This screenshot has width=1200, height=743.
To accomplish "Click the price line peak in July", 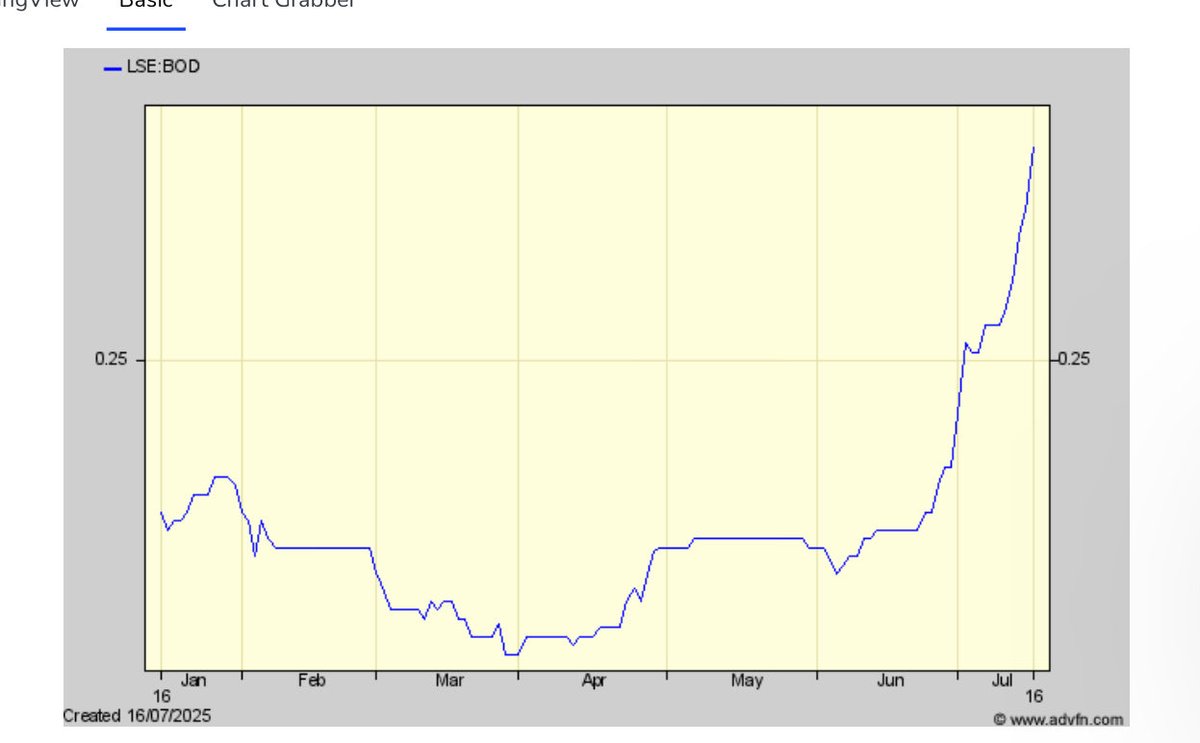I will click(1033, 148).
